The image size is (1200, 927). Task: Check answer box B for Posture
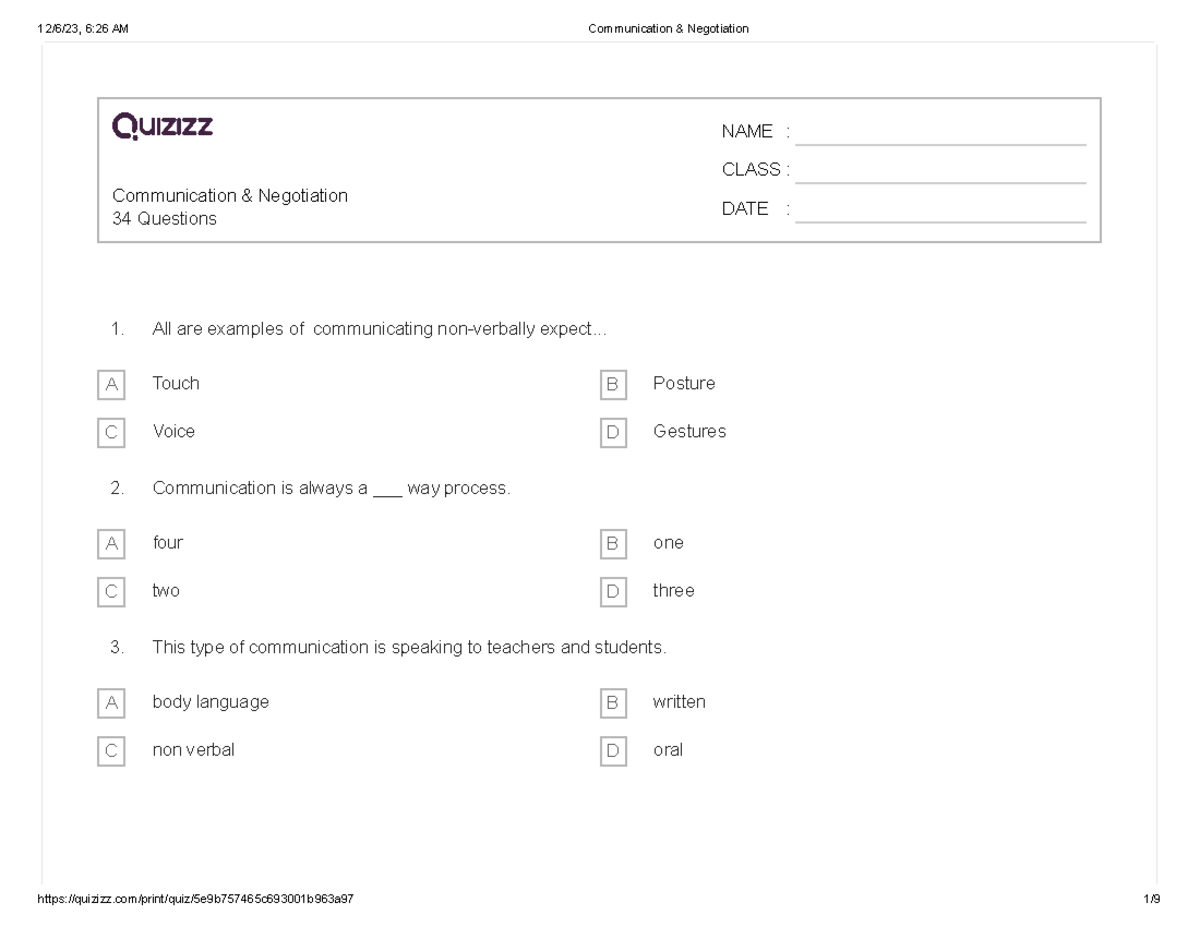(x=613, y=385)
